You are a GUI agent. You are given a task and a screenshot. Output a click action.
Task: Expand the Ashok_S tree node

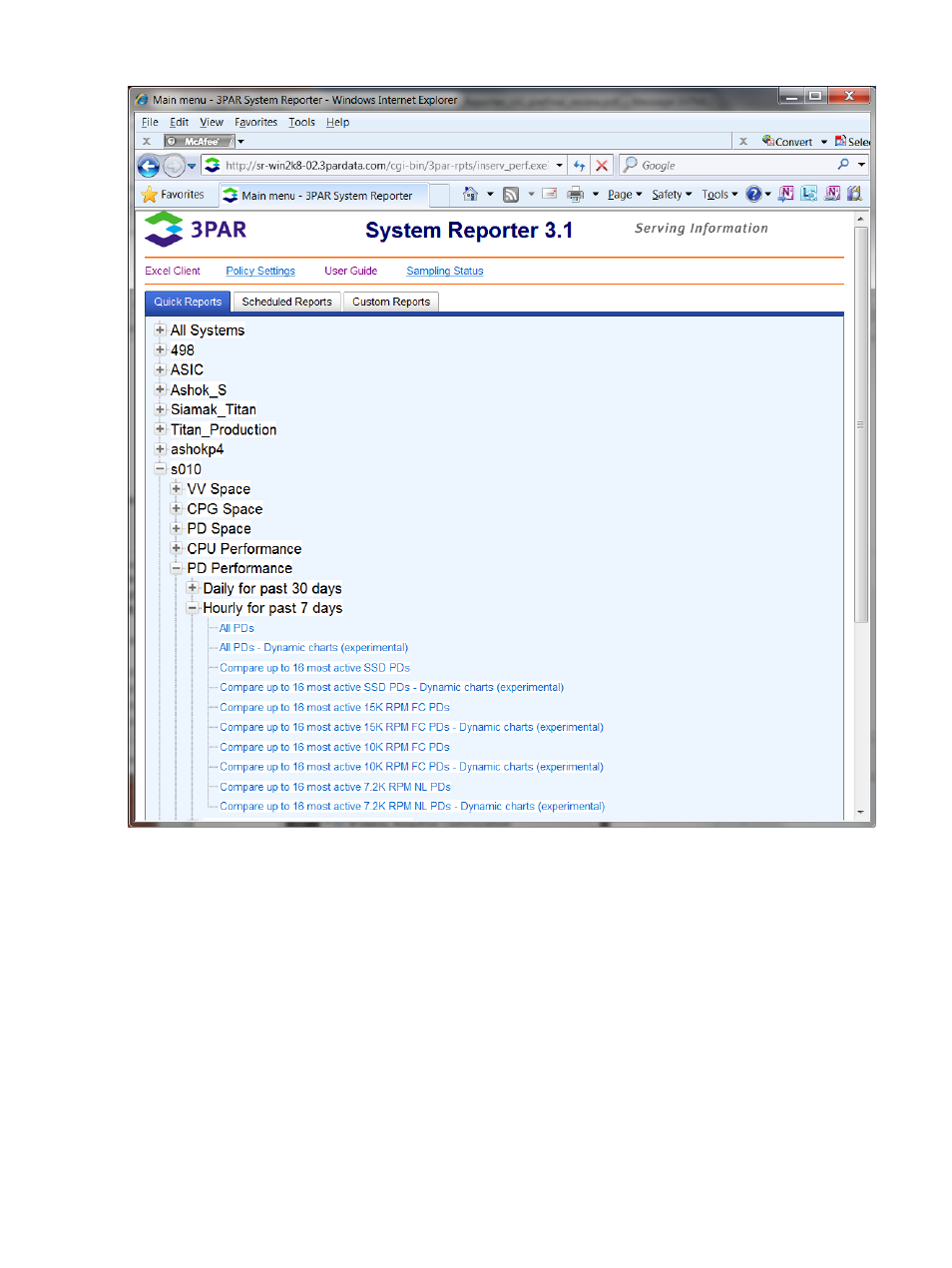coord(160,389)
